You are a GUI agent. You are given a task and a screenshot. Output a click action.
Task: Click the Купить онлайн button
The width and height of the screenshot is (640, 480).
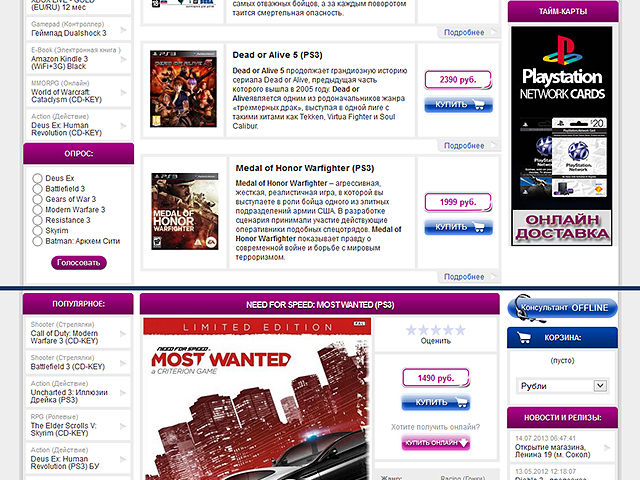coord(435,443)
